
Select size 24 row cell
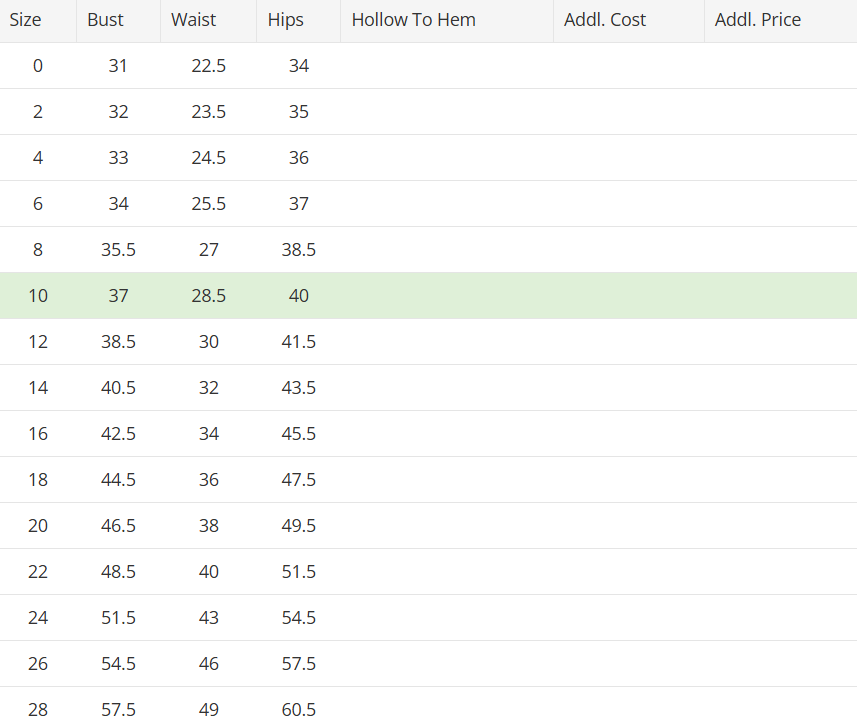pos(38,617)
